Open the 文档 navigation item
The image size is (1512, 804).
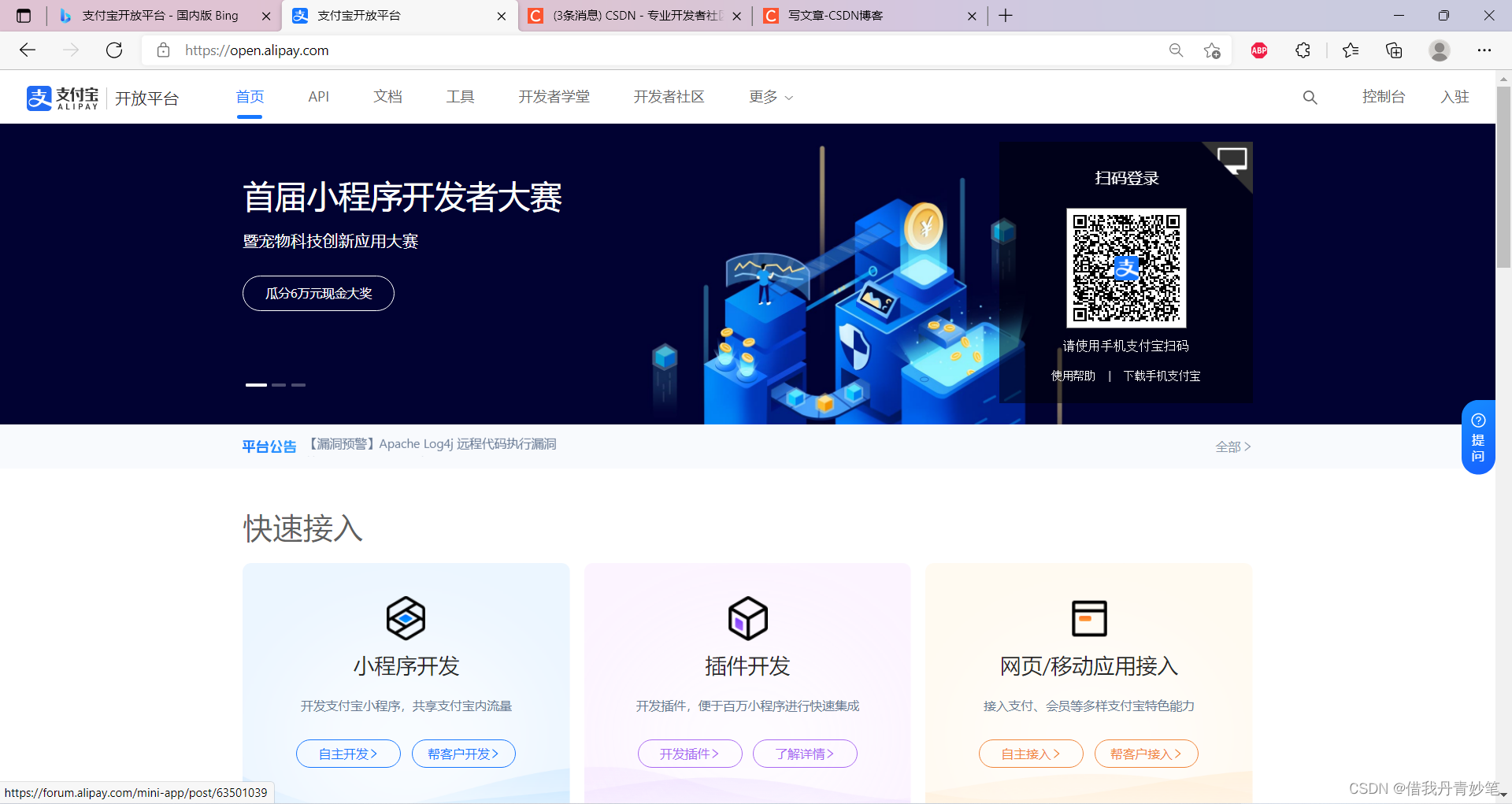(x=387, y=97)
